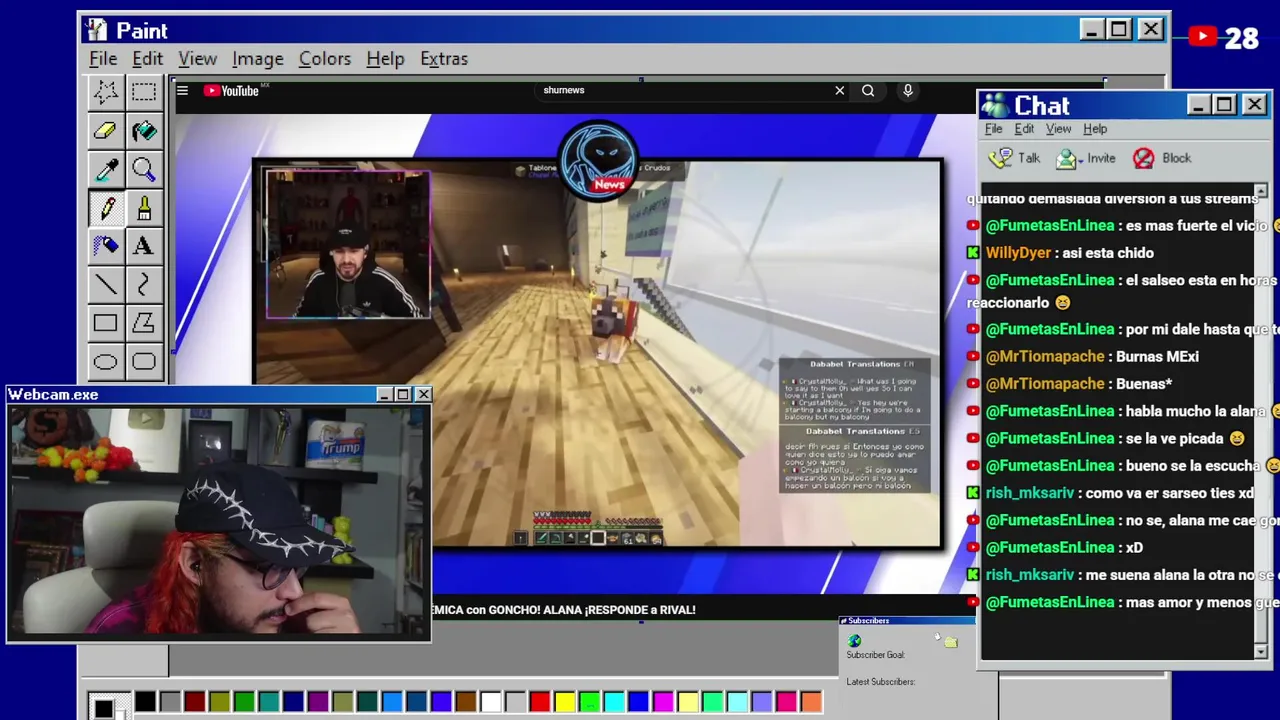Pick the orange color swatch

tap(811, 702)
